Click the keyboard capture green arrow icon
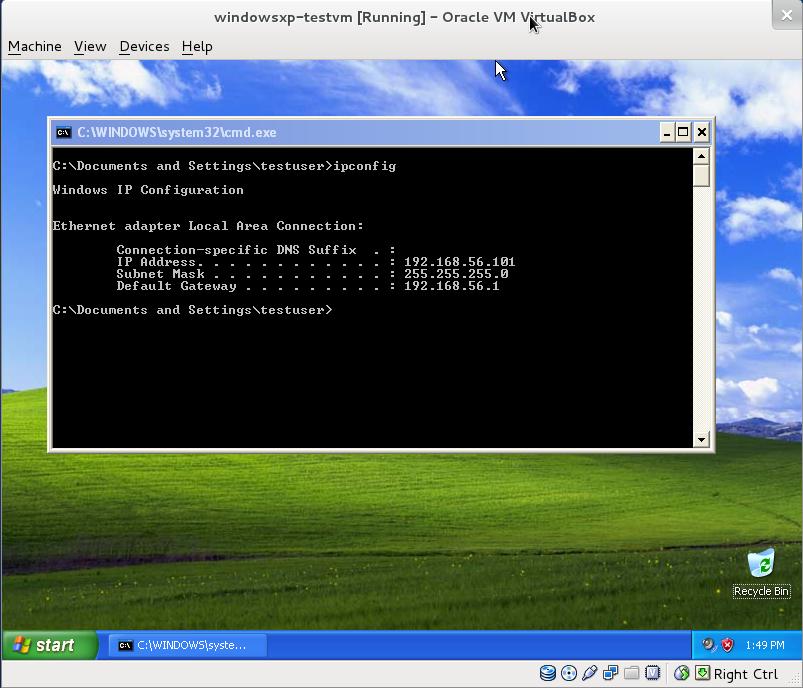 point(702,673)
